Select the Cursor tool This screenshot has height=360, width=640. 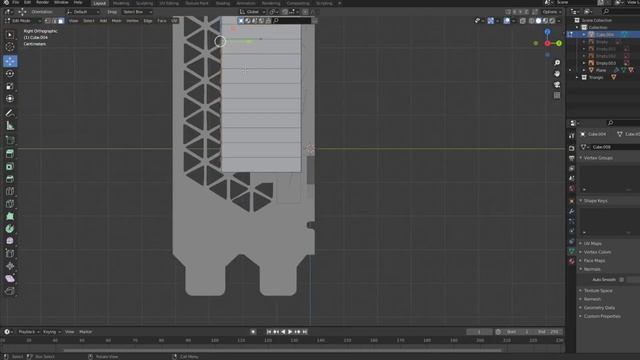coord(10,47)
